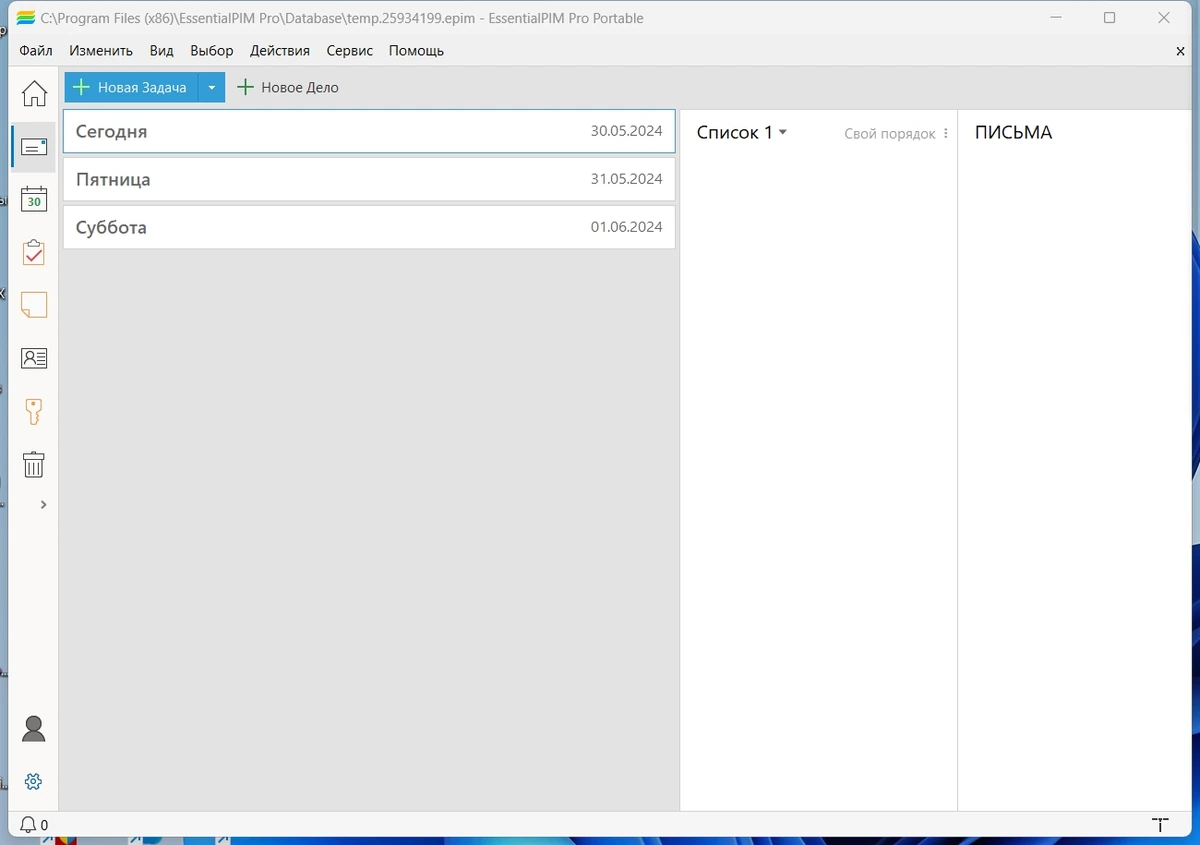Click the ПИСЬМА panel header
The image size is (1200, 845).
(1013, 132)
